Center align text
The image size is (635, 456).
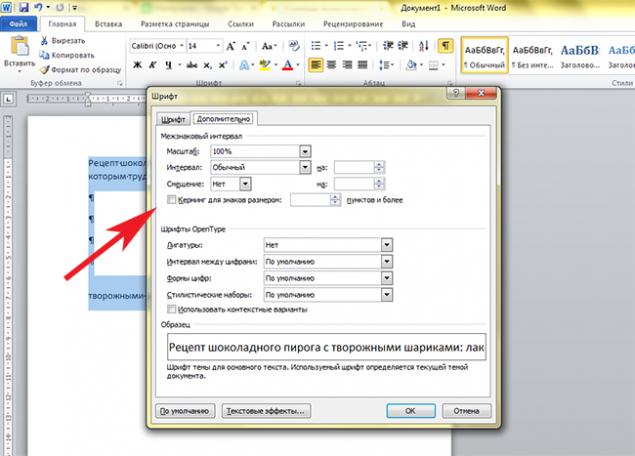pyautogui.click(x=331, y=65)
